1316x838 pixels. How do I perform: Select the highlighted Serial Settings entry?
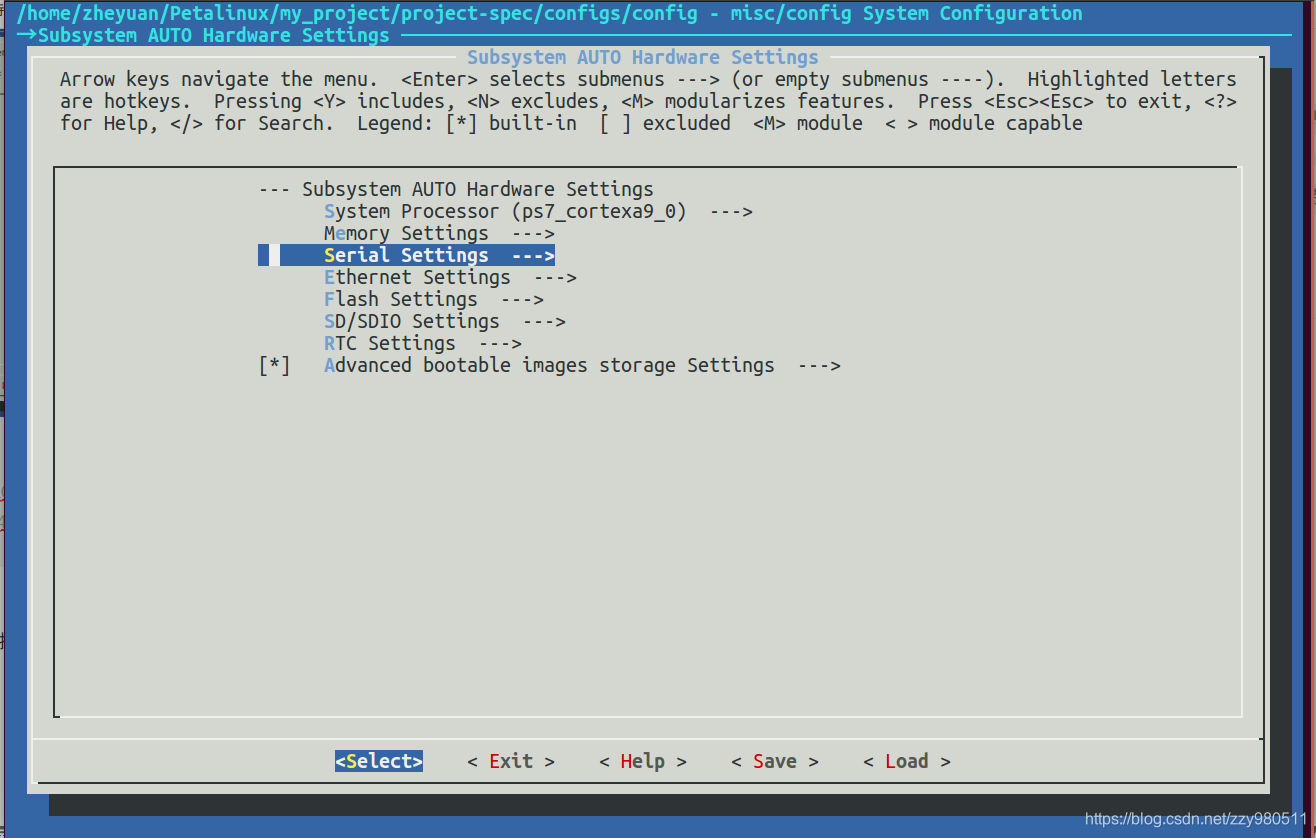406,256
